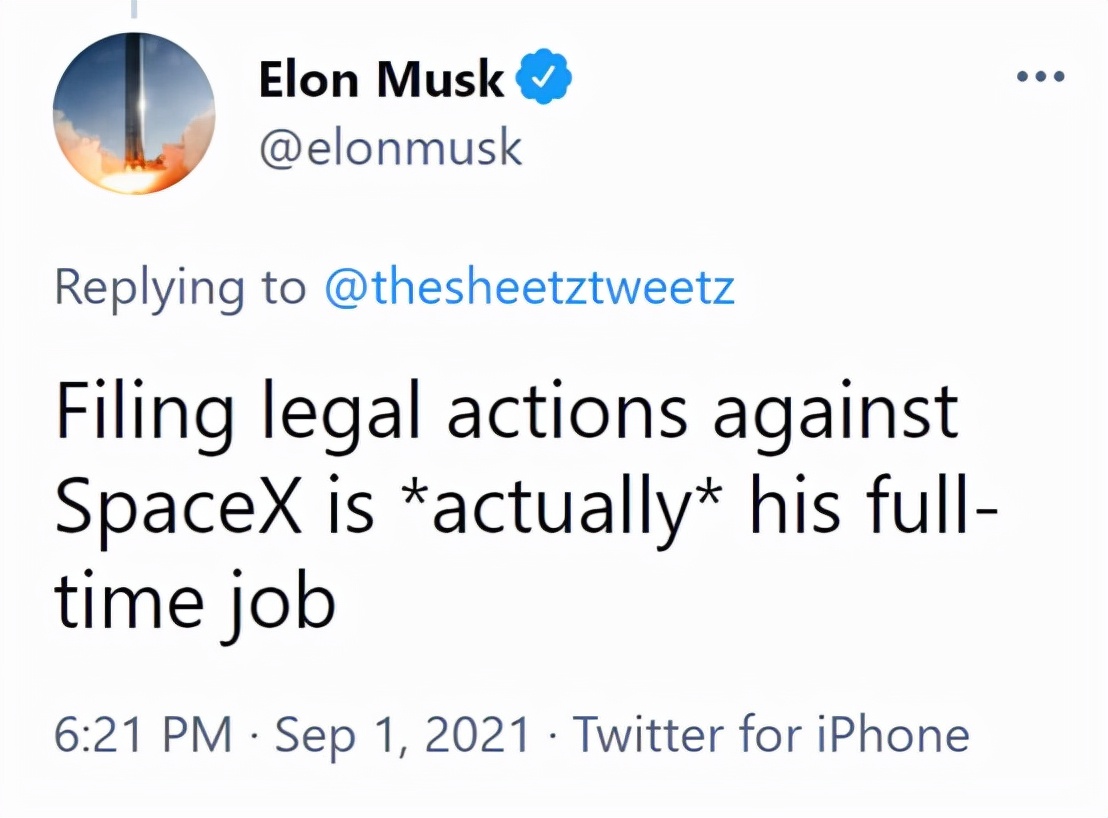Click the word "against" in the tweet
1108x818 pixels.
[835, 413]
